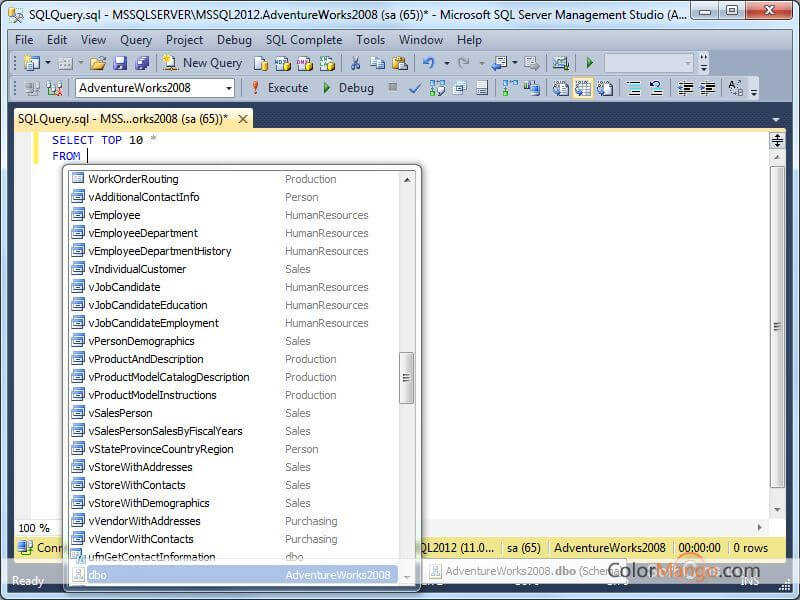The height and width of the screenshot is (600, 800).
Task: Click the Cut scissors icon
Action: point(356,63)
